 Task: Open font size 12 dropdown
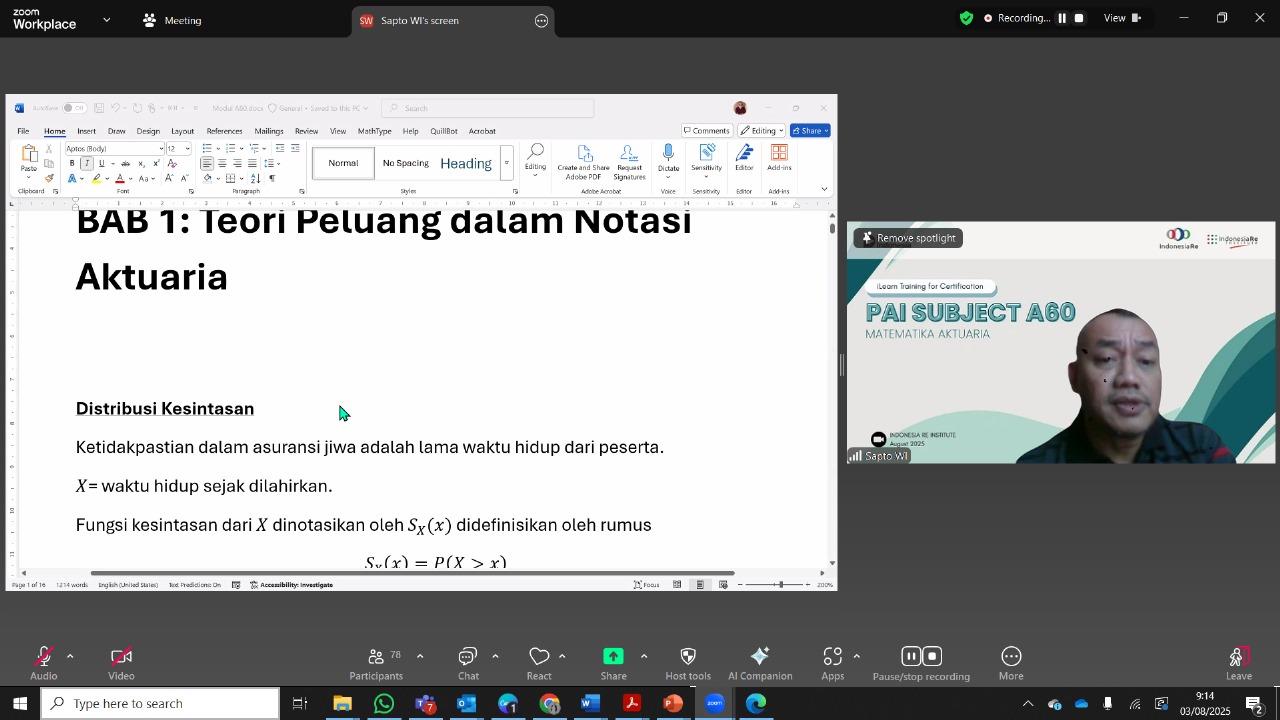187,149
